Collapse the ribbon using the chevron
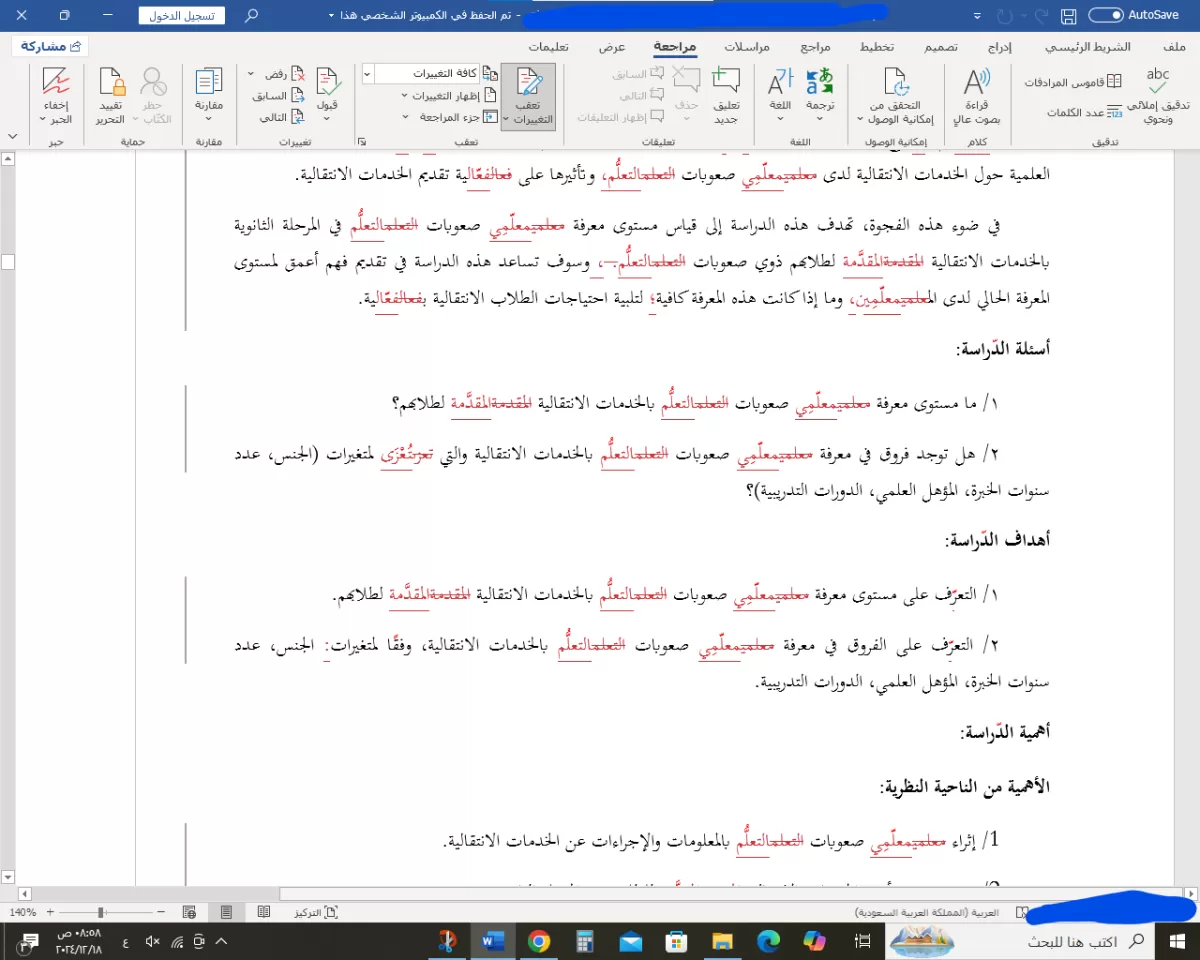The image size is (1200, 960). (12, 135)
